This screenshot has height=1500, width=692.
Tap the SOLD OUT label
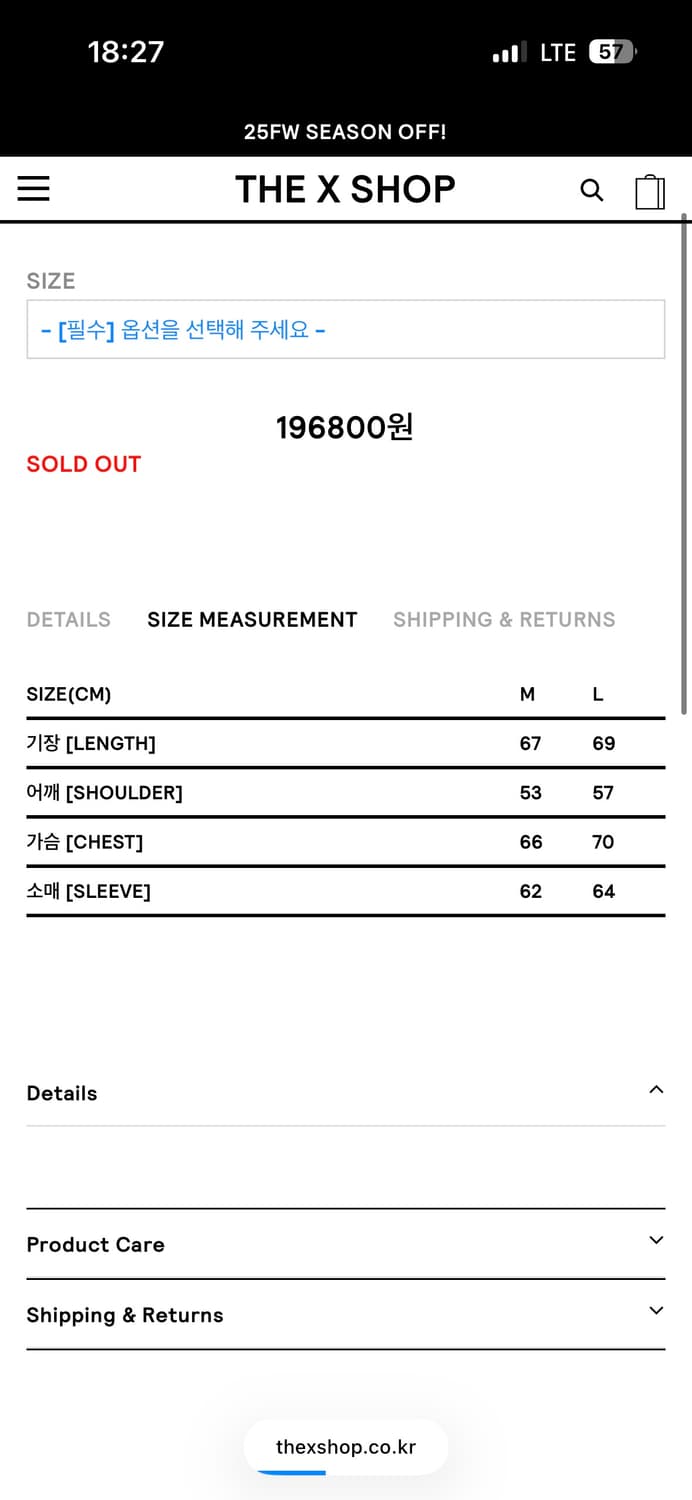[84, 464]
